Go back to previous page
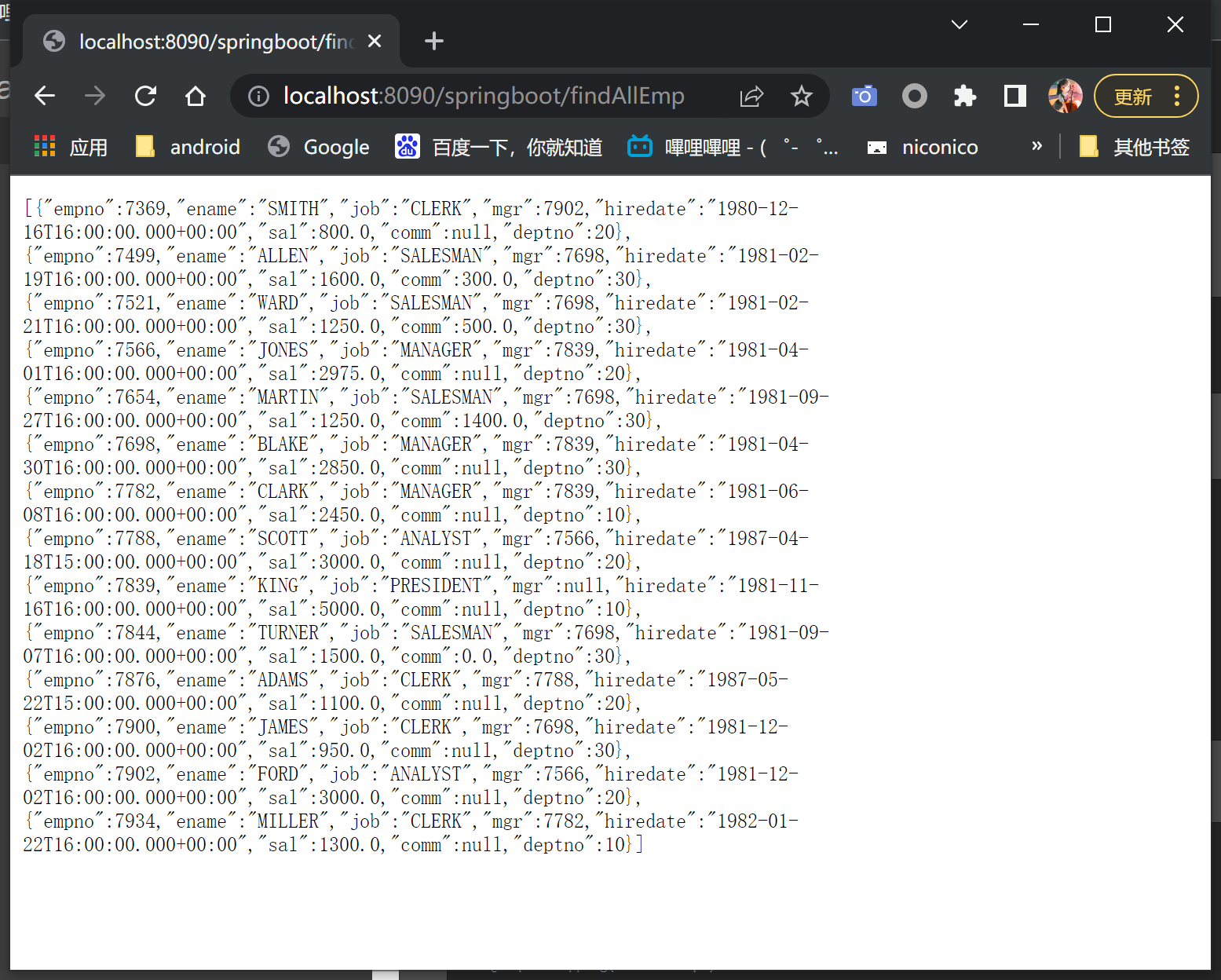The image size is (1221, 980). (x=45, y=96)
